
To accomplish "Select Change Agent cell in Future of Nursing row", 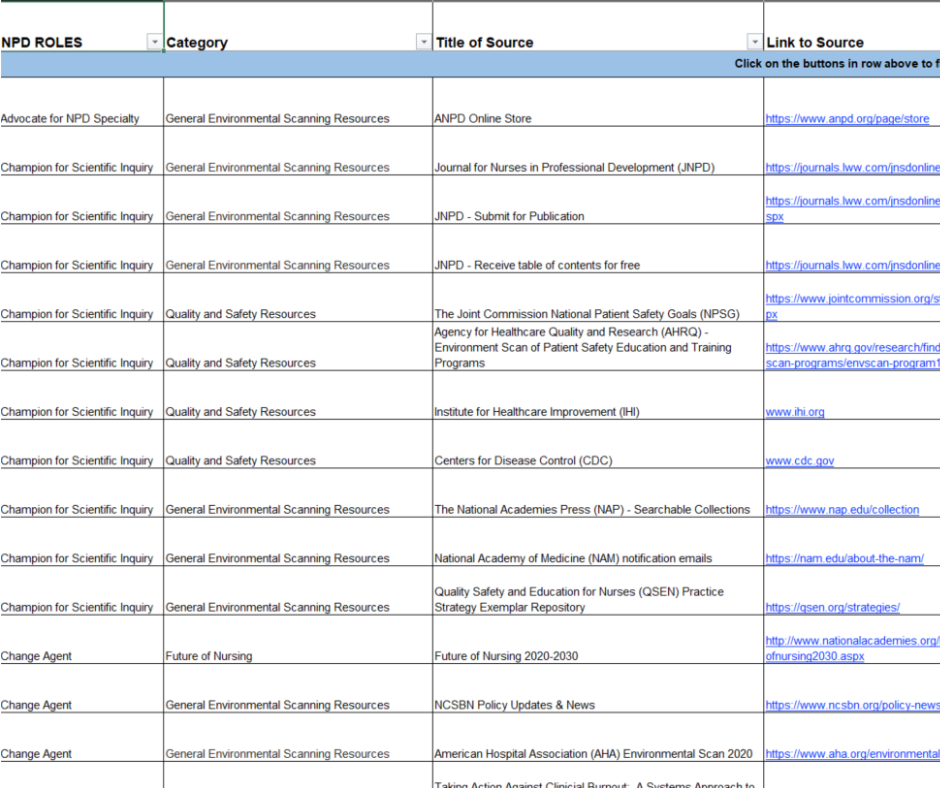I will 82,640.
